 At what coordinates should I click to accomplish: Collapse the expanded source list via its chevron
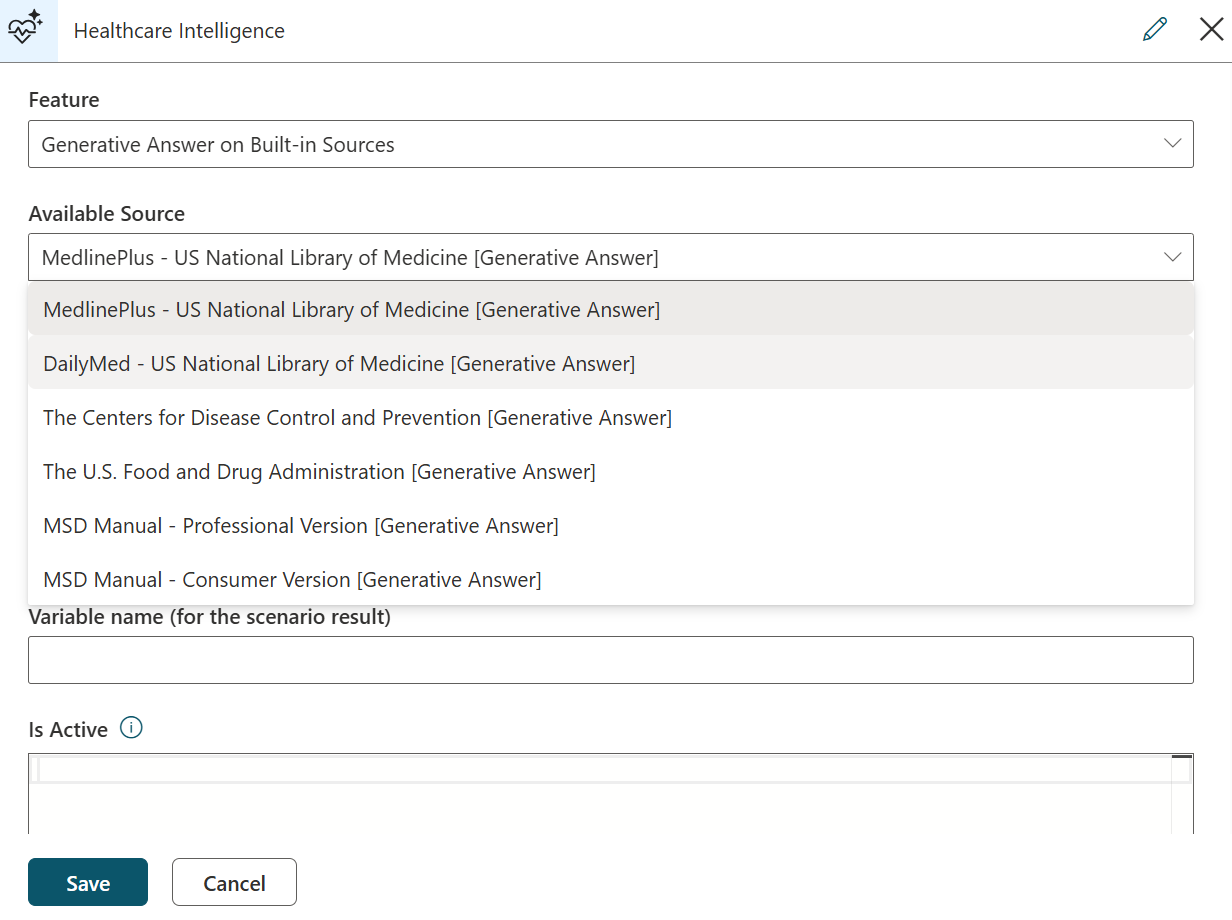click(1172, 257)
